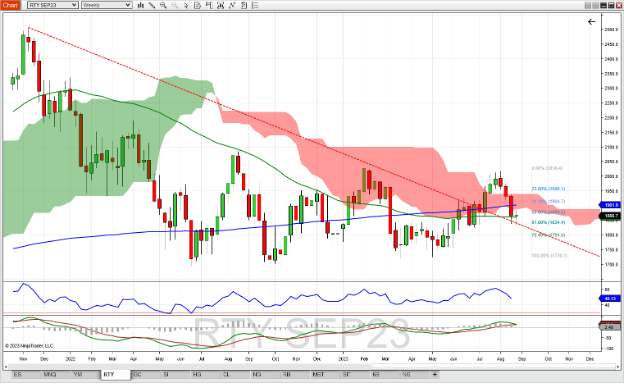The height and width of the screenshot is (384, 624).
Task: Select the RTY tab
Action: [x=115, y=374]
